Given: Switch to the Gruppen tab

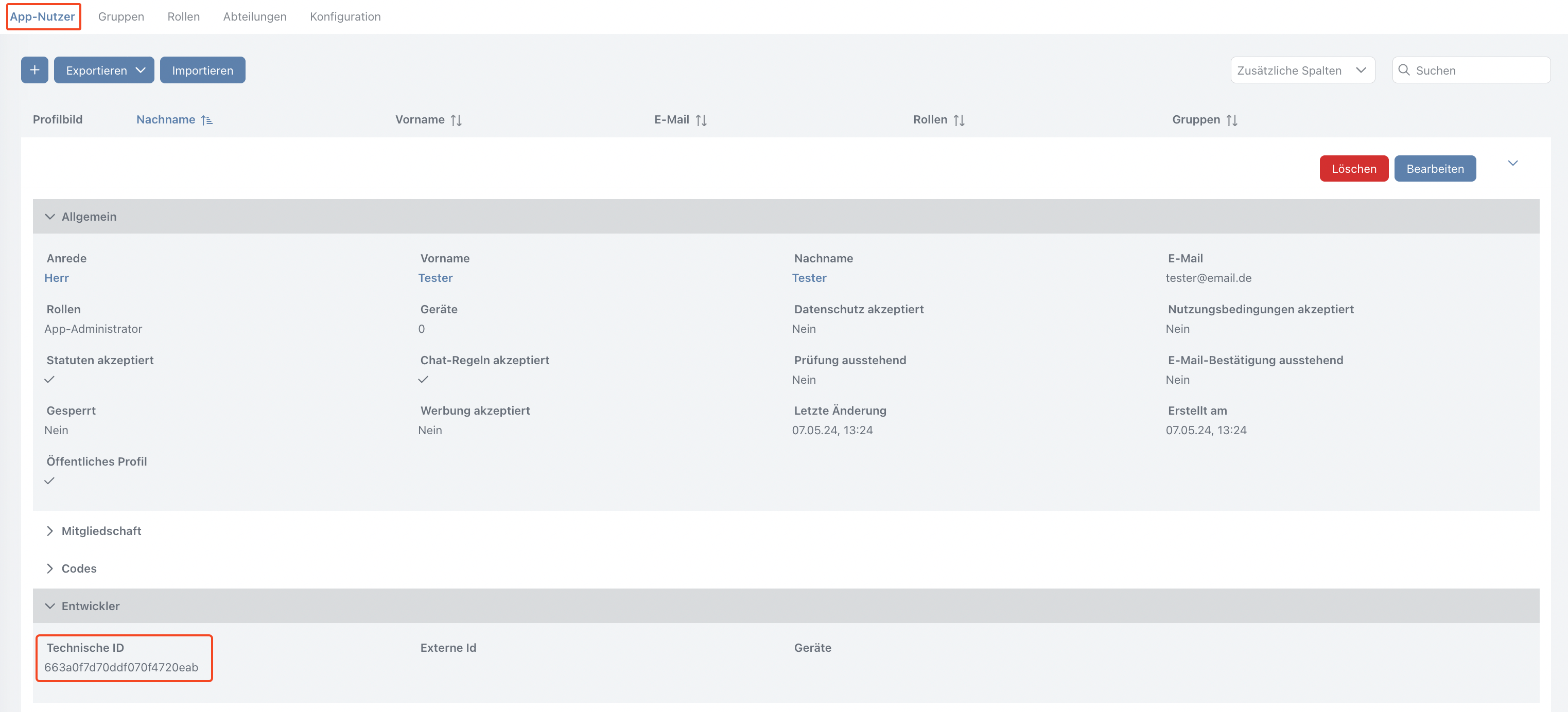Looking at the screenshot, I should coord(121,16).
